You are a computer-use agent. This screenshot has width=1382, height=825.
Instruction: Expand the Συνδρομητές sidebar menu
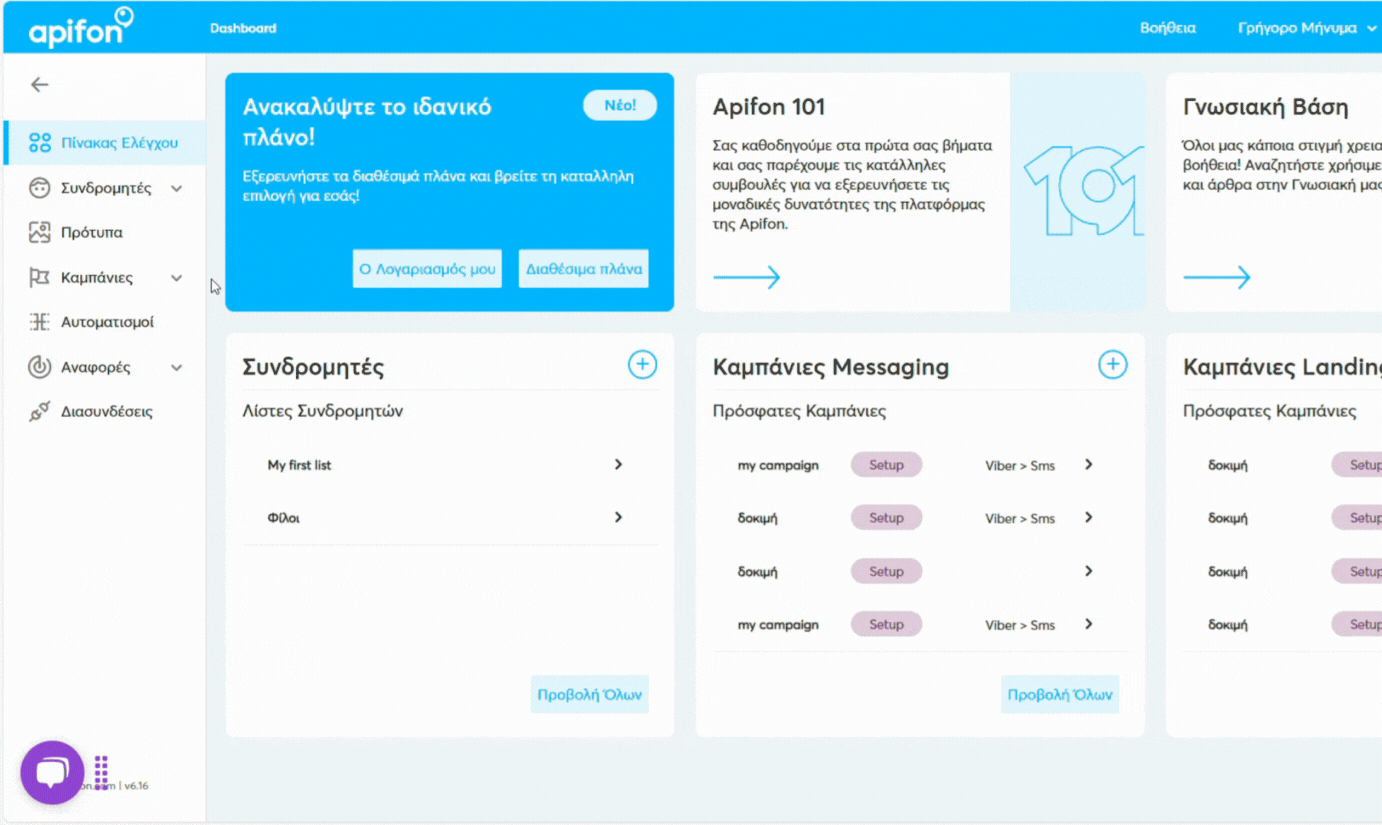[176, 187]
